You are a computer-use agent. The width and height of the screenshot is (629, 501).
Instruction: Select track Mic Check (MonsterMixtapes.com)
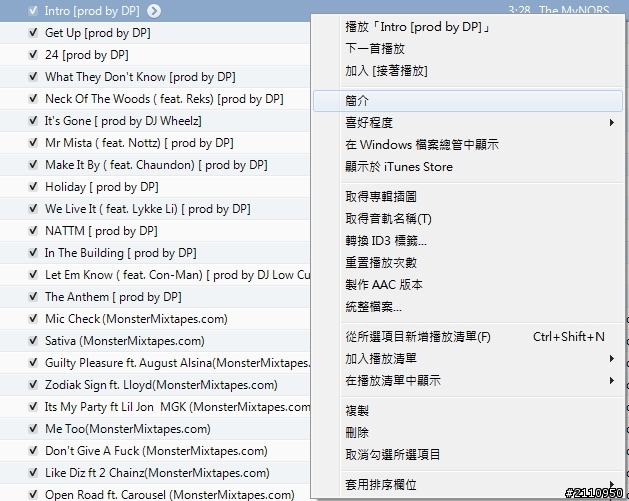[136, 319]
